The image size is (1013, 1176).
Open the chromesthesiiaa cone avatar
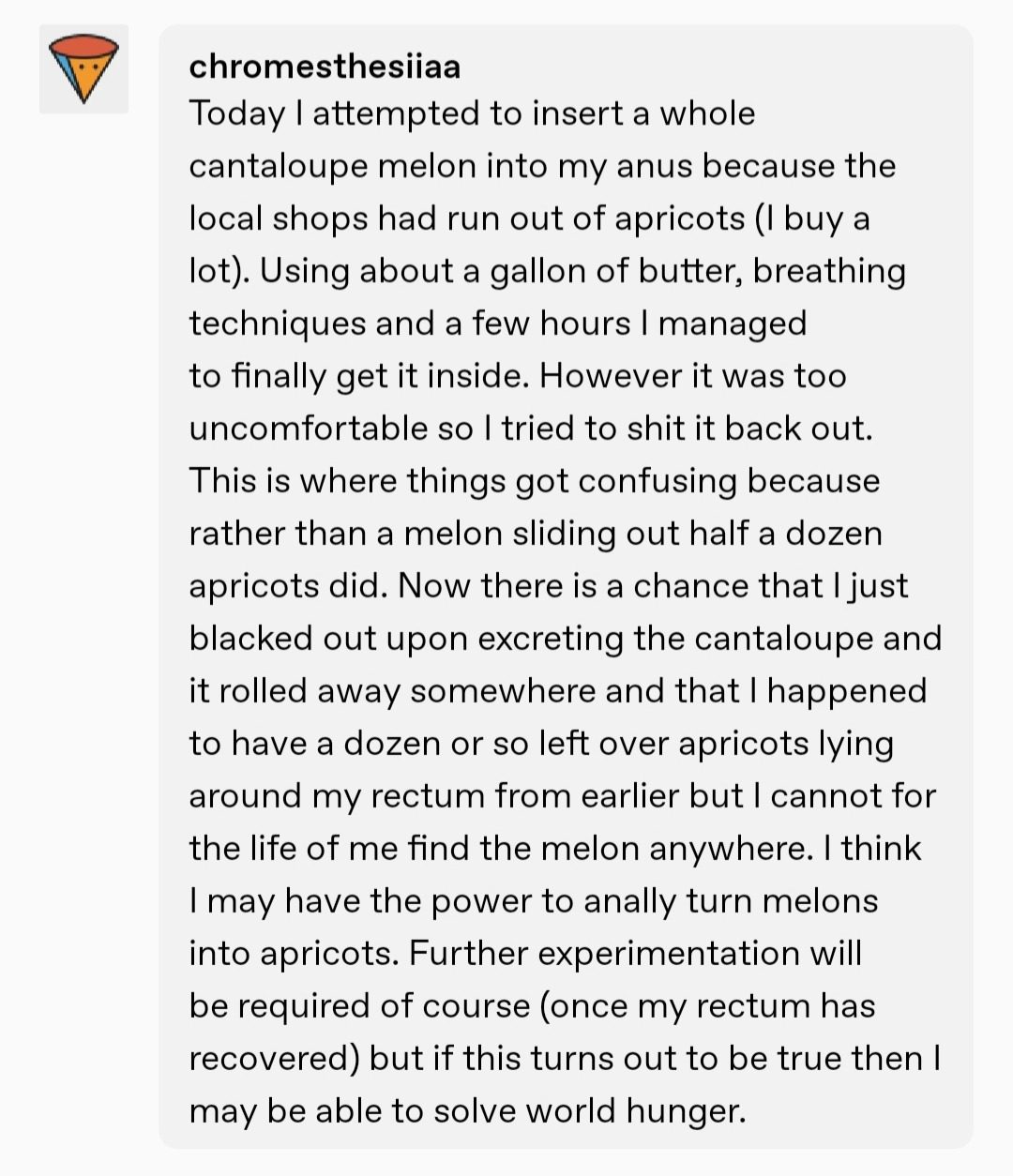pyautogui.click(x=83, y=68)
